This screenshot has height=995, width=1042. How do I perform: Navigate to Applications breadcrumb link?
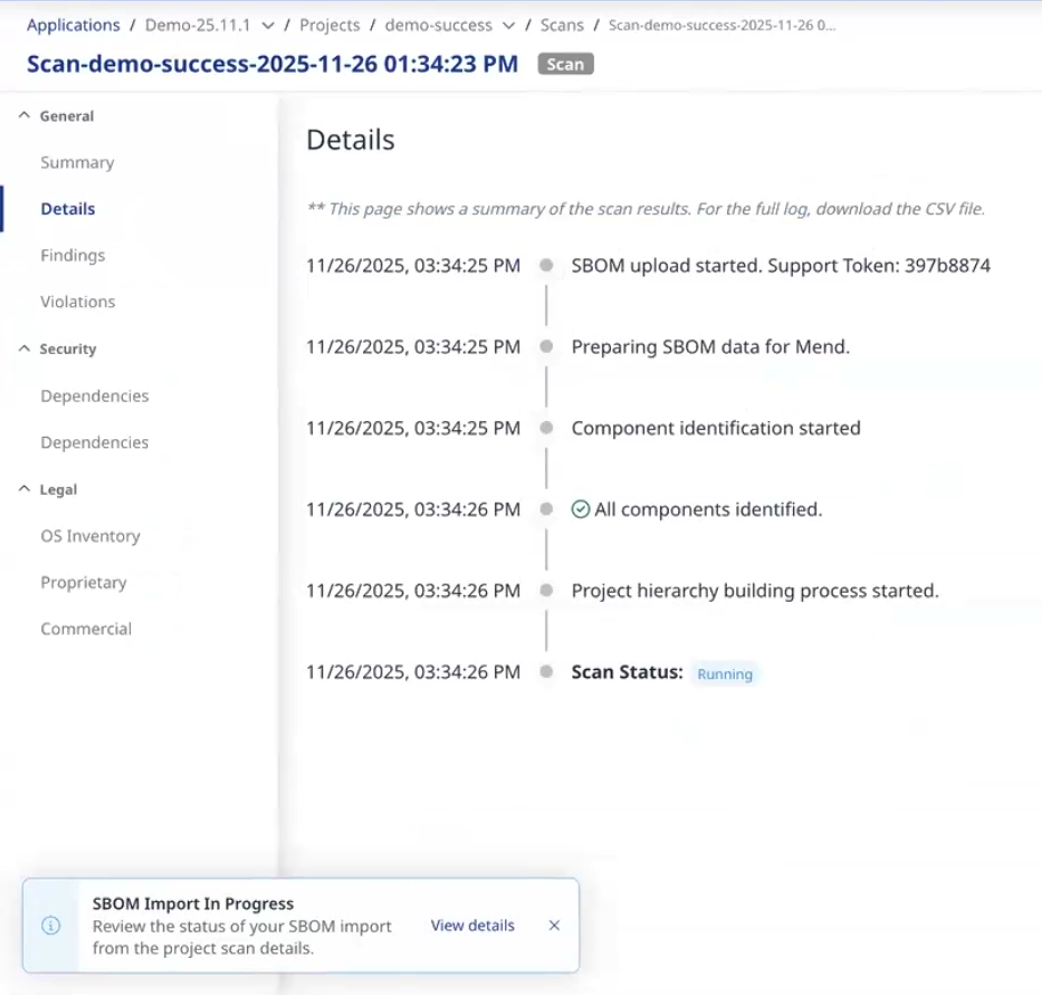point(73,25)
